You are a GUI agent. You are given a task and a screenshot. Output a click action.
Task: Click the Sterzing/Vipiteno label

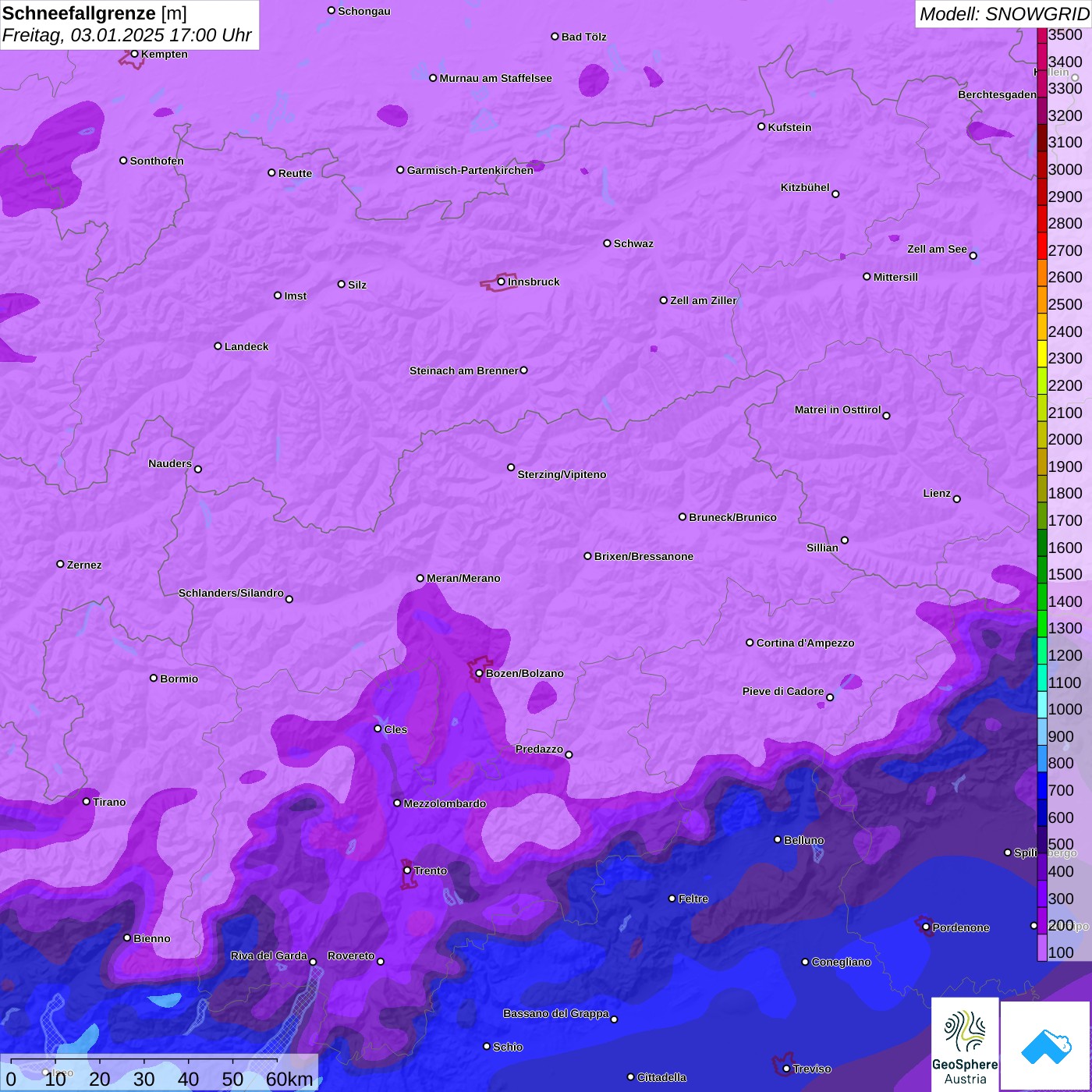(x=562, y=474)
